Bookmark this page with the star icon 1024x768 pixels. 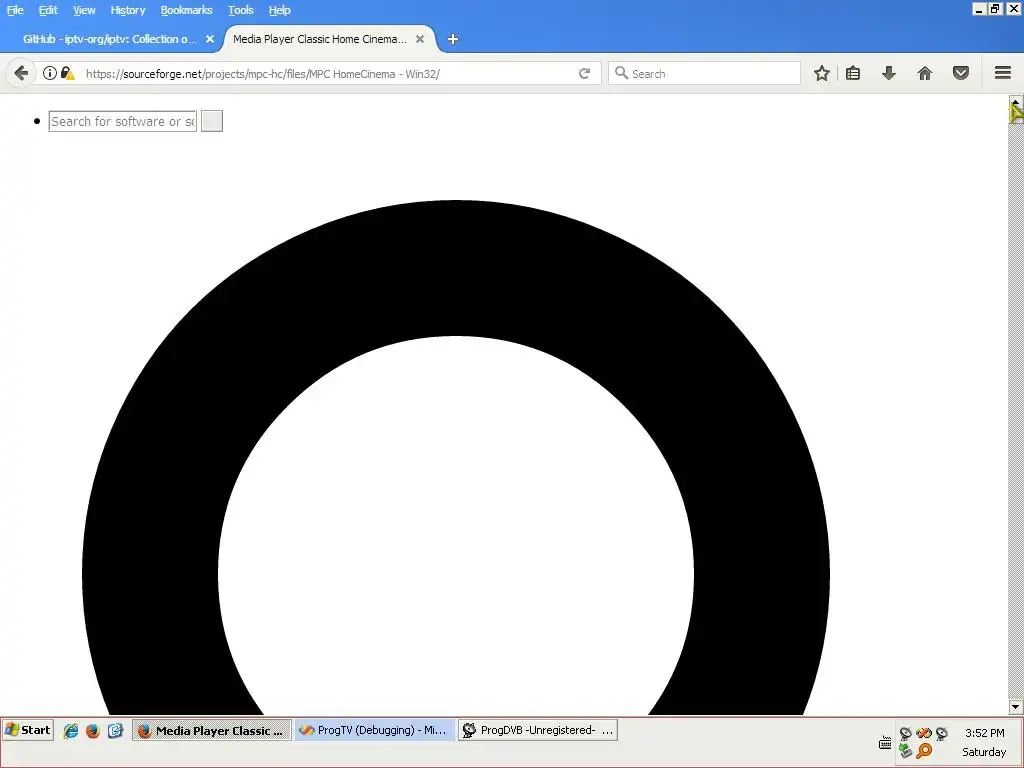click(x=822, y=73)
